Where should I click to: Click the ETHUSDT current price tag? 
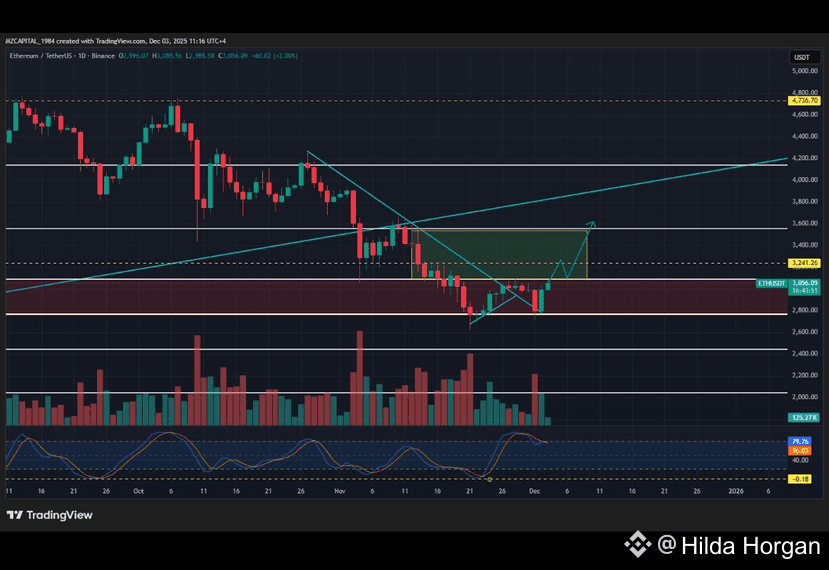click(771, 283)
